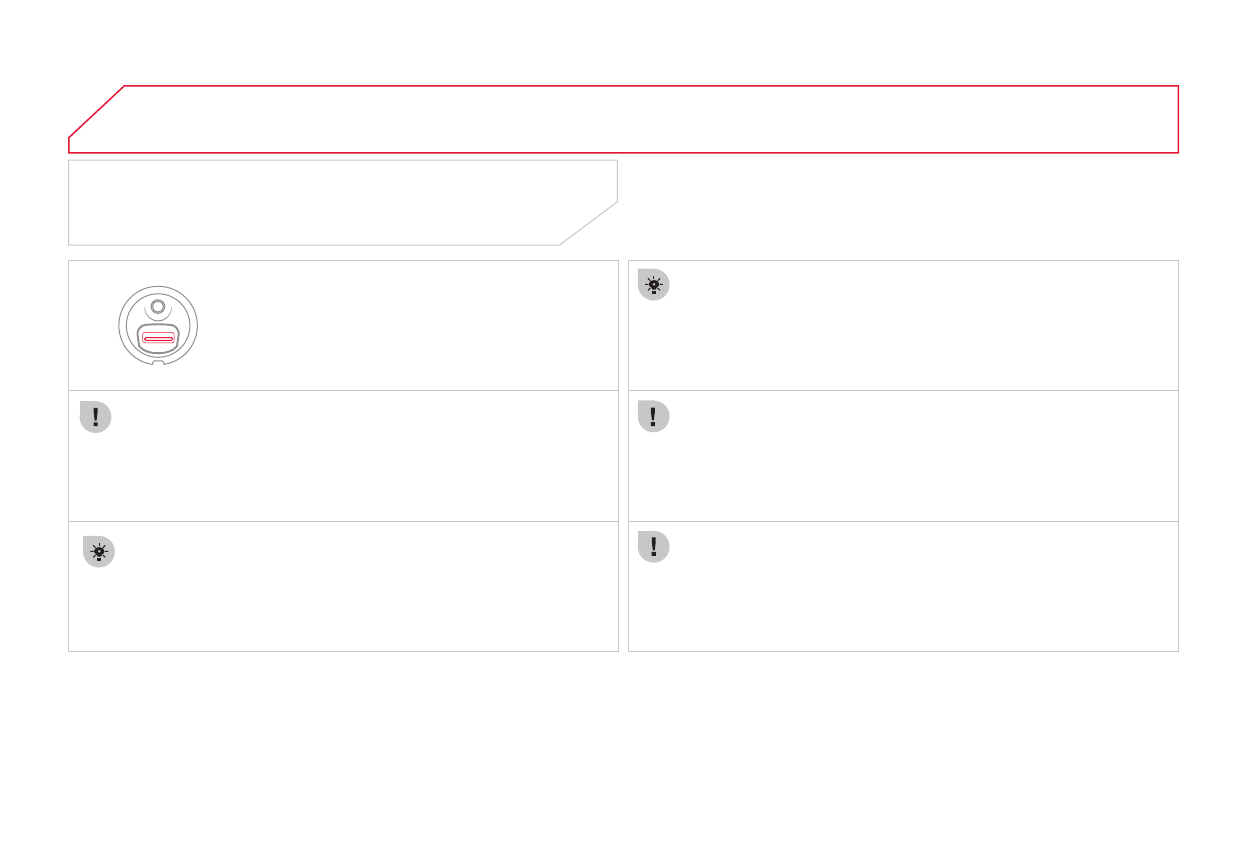Click the exclamation warning icon in the left middle panel
This screenshot has width=1247, height=850.
pos(95,417)
